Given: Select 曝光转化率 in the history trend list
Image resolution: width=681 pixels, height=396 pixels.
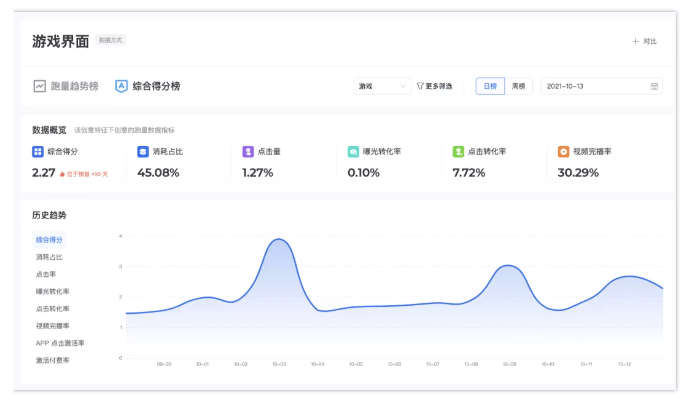Looking at the screenshot, I should point(53,291).
